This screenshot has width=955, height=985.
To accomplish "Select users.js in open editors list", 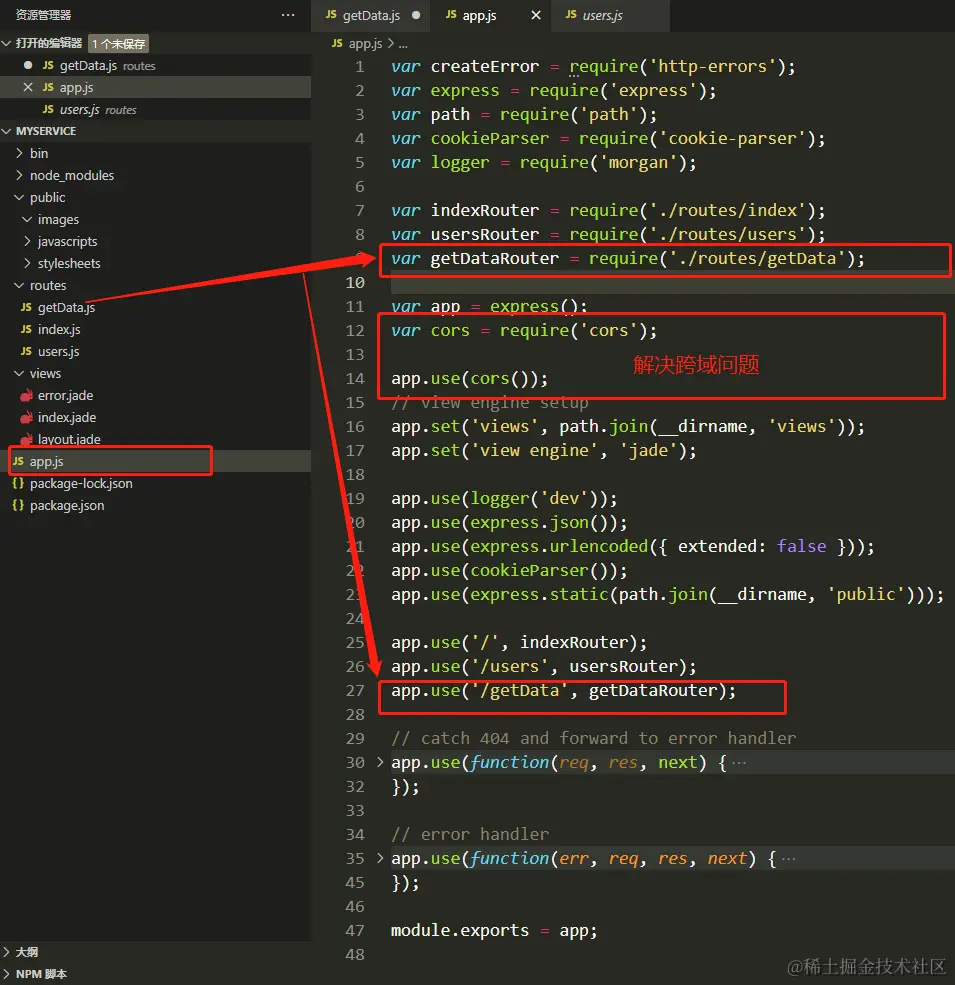I will pyautogui.click(x=155, y=109).
